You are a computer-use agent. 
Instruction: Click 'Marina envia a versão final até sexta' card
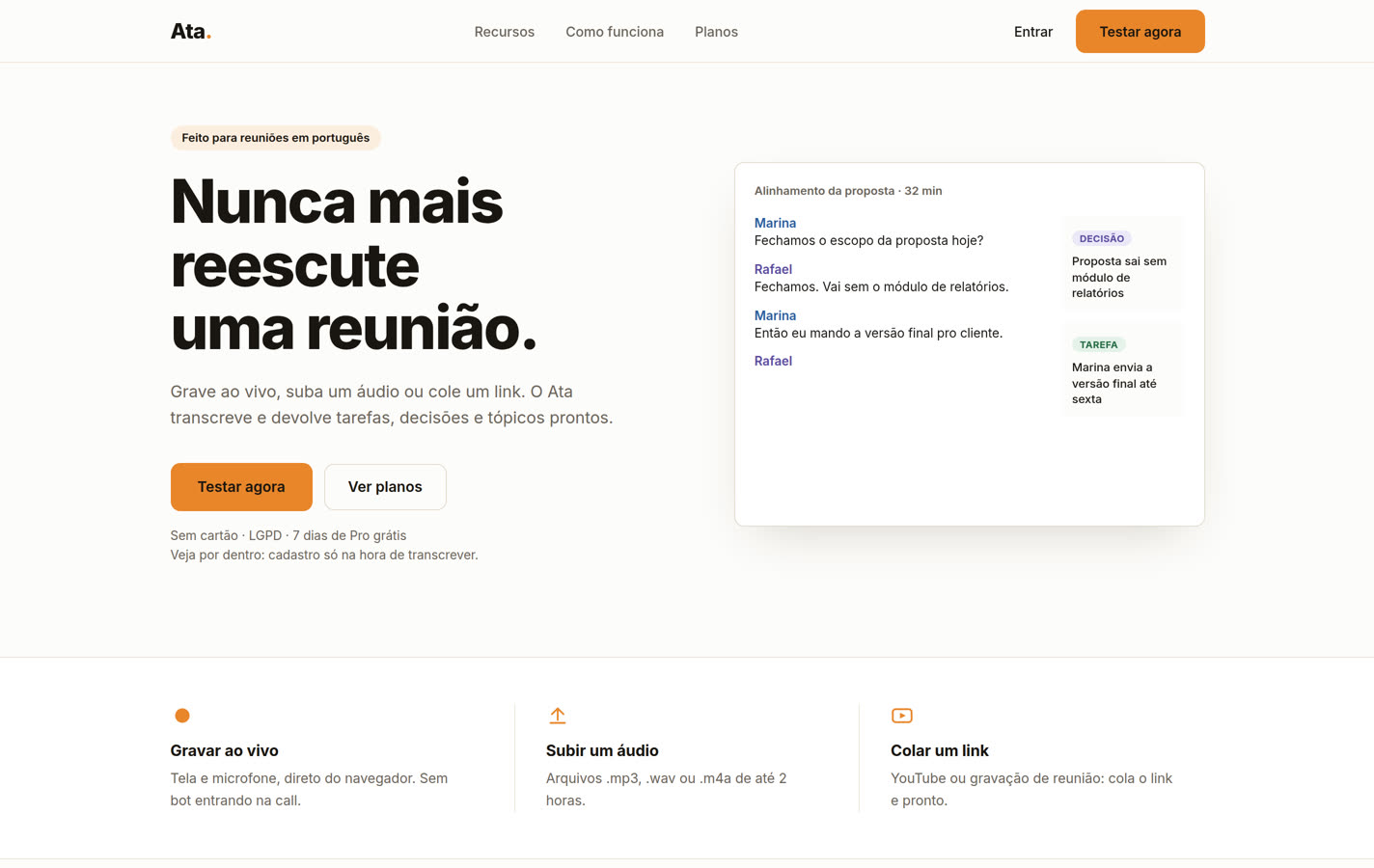[x=1122, y=370]
